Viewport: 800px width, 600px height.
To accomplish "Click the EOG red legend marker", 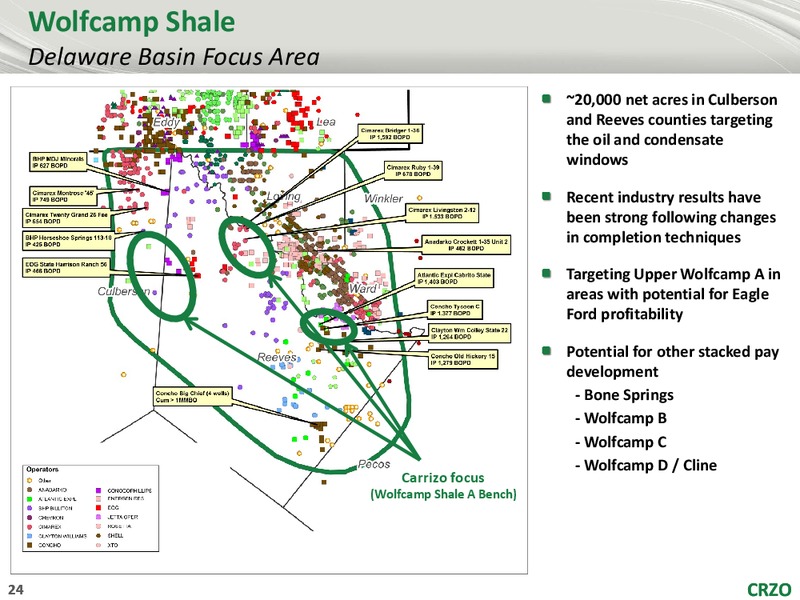I will tap(98, 508).
